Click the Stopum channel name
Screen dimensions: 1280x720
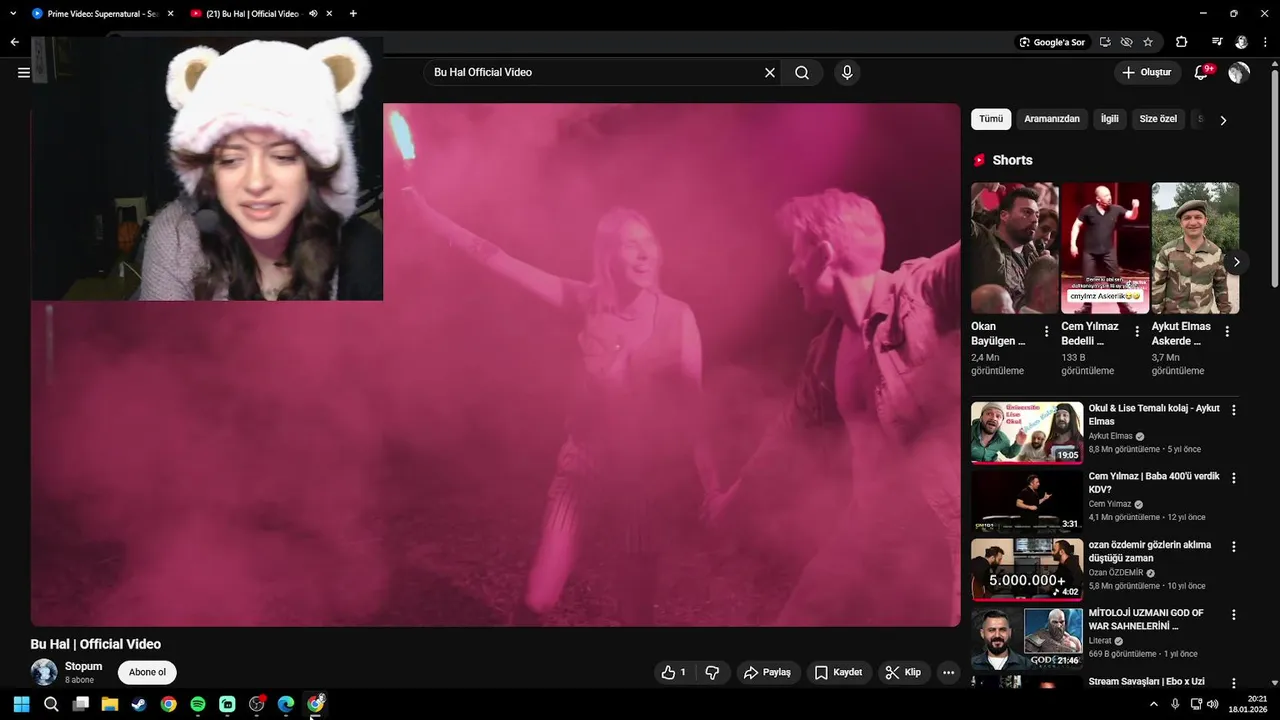[83, 666]
